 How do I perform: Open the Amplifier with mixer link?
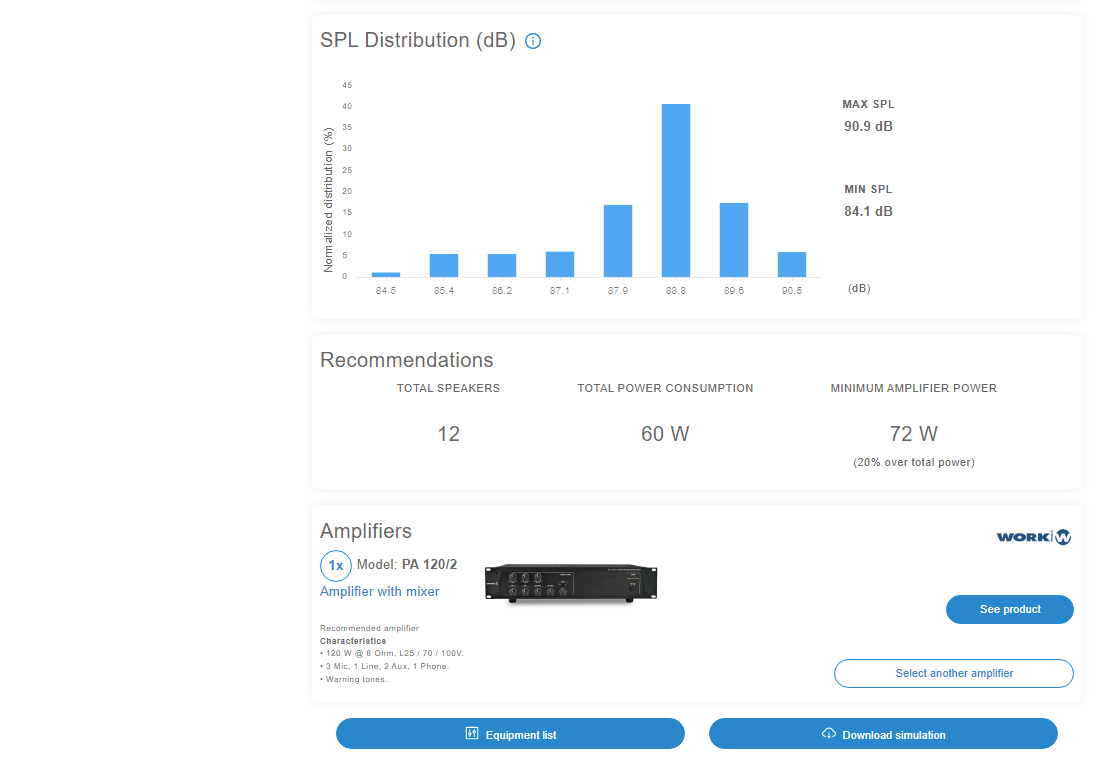coord(379,591)
